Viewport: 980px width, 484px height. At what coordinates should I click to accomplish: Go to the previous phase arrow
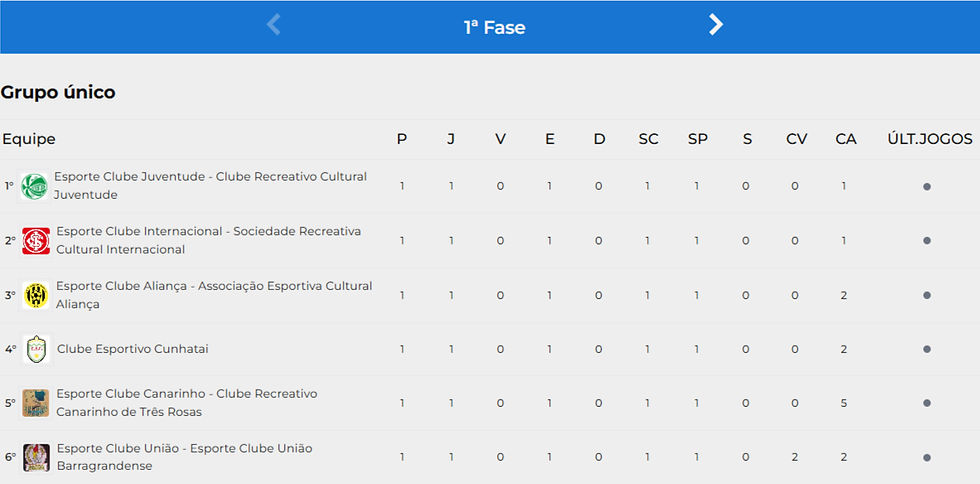274,25
